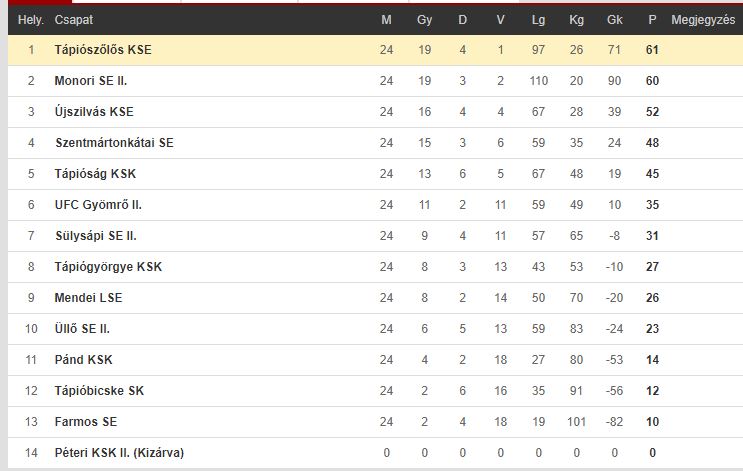The width and height of the screenshot is (743, 471).
Task: Select the Sülysápi SE II. row
Action: pyautogui.click(x=375, y=236)
